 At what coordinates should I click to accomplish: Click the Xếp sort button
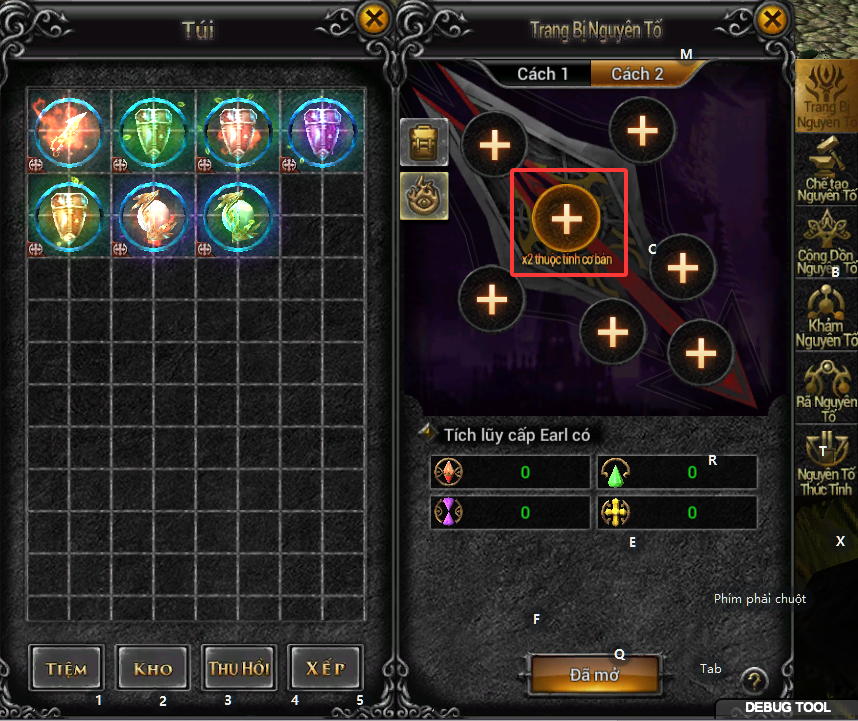point(326,668)
